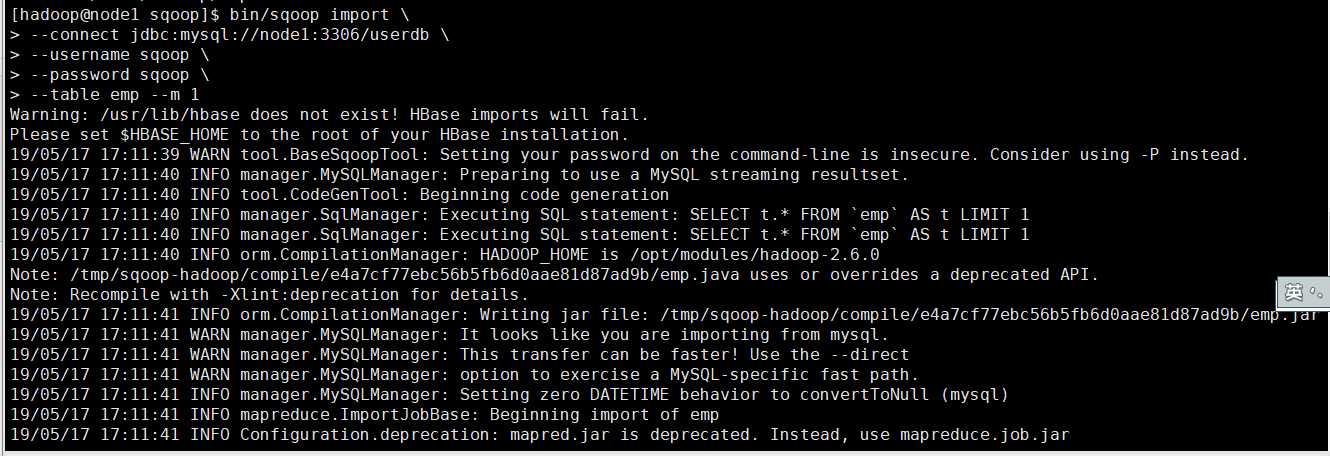Select the --username sqoop line
Image resolution: width=1330 pixels, height=456 pixels.
110,55
